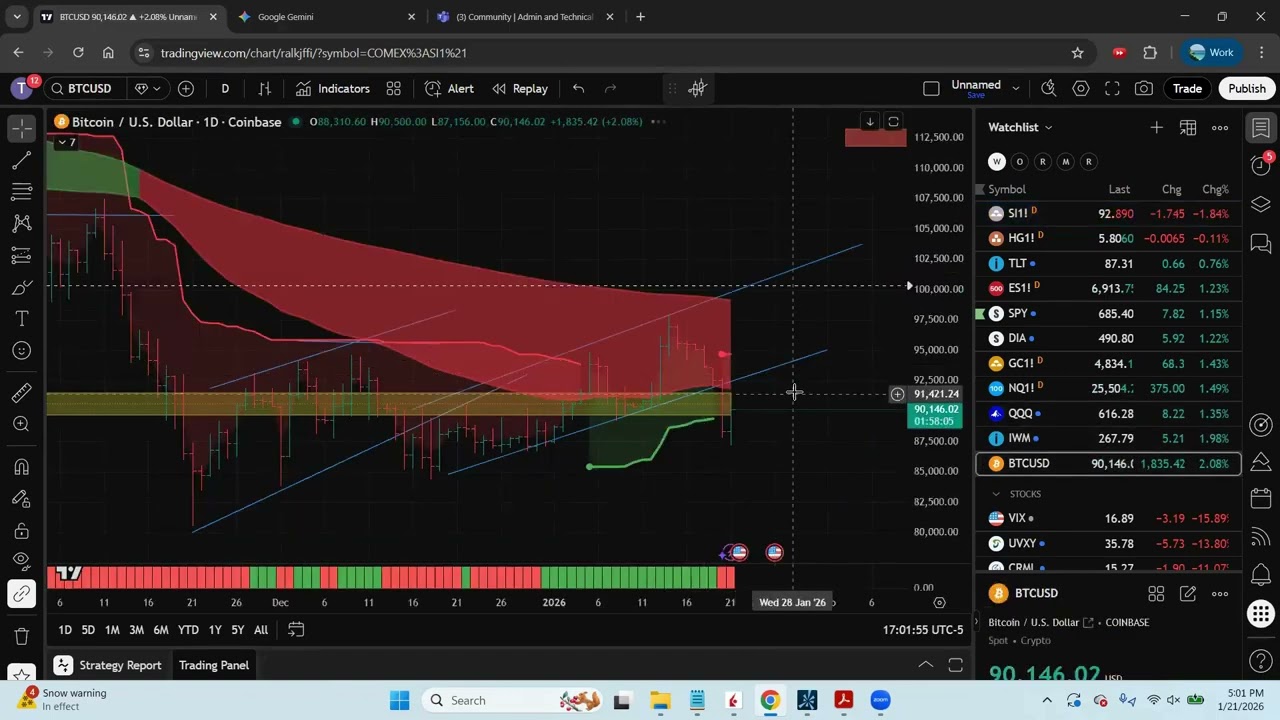
Task: Open the help center question icon
Action: [1261, 660]
